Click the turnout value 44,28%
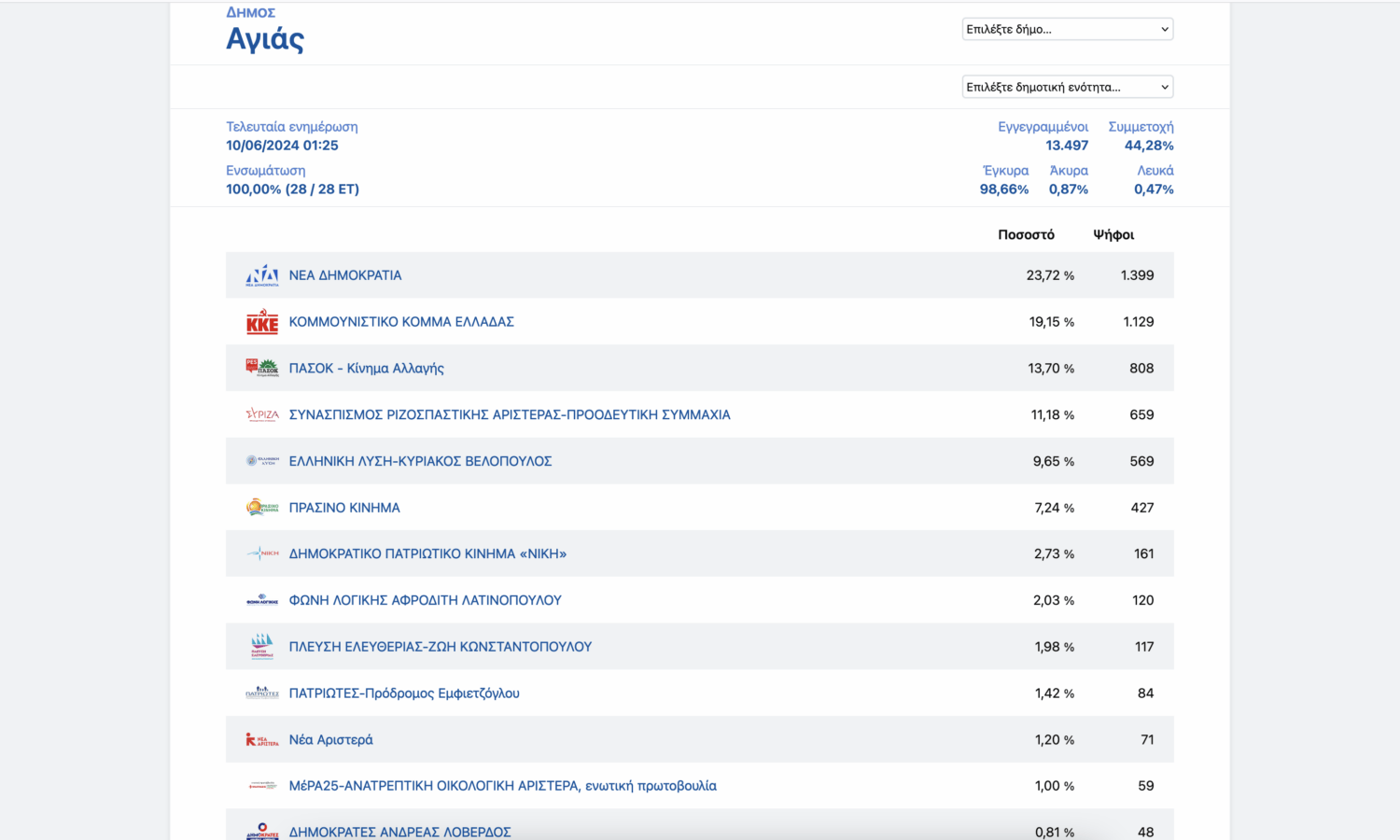Screen dimensions: 1400x840 (x=1149, y=146)
